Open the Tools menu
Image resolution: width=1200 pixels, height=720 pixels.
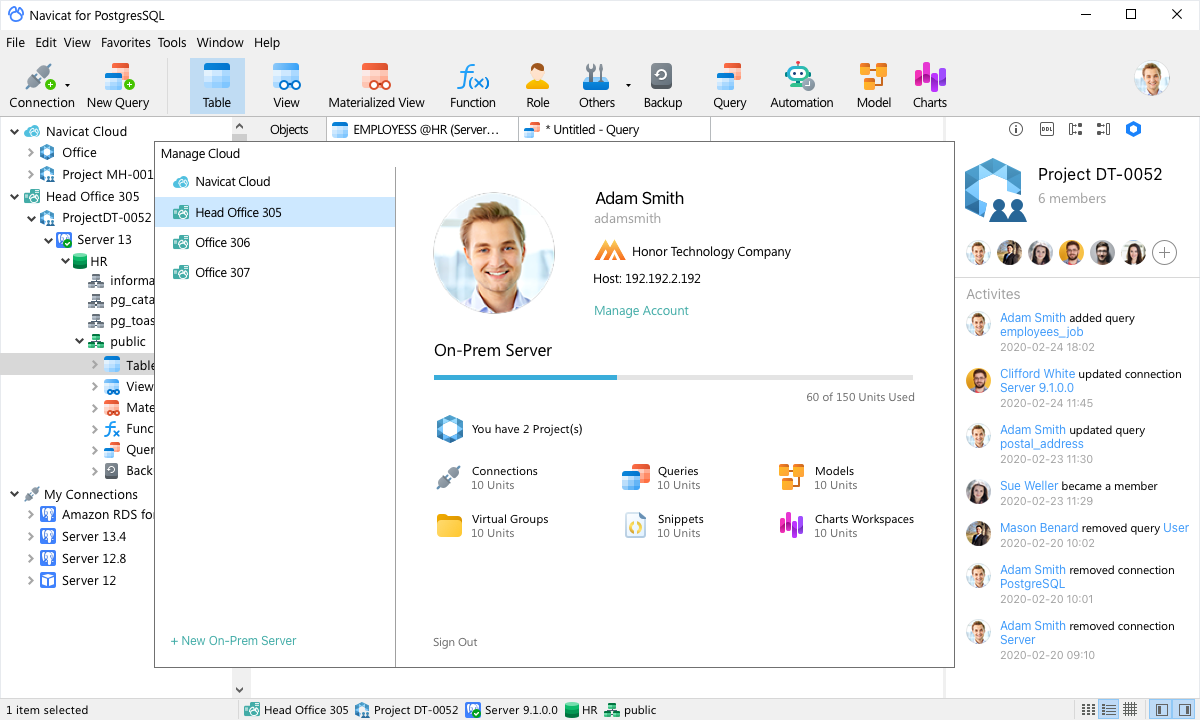click(x=172, y=43)
